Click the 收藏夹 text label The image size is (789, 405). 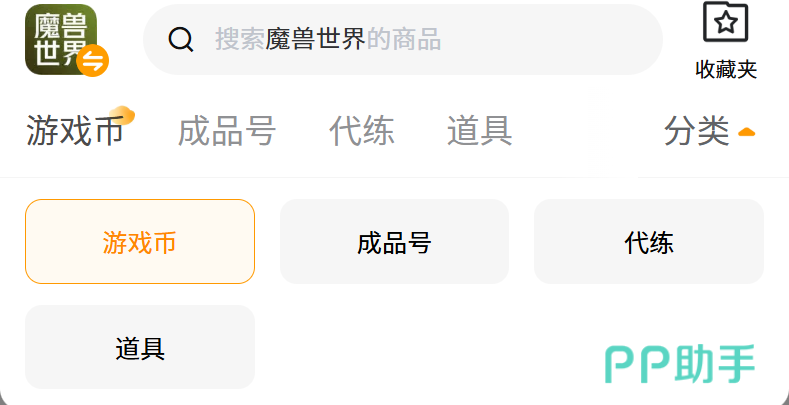(x=726, y=69)
